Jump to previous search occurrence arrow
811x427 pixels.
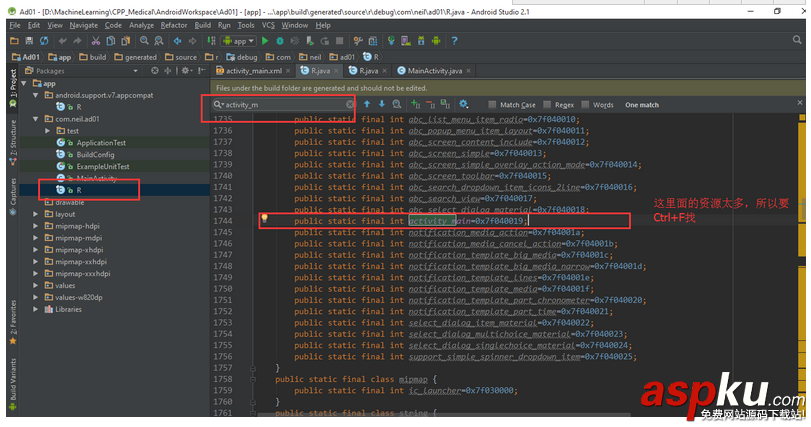[x=367, y=104]
